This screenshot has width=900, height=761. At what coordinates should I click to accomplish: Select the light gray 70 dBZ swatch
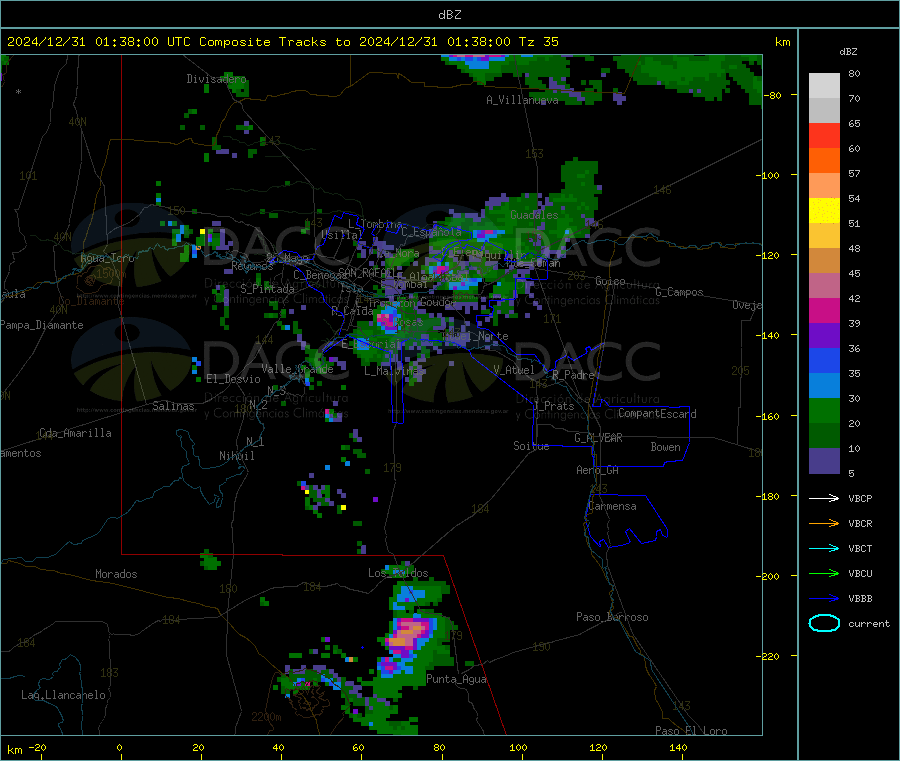(x=824, y=86)
